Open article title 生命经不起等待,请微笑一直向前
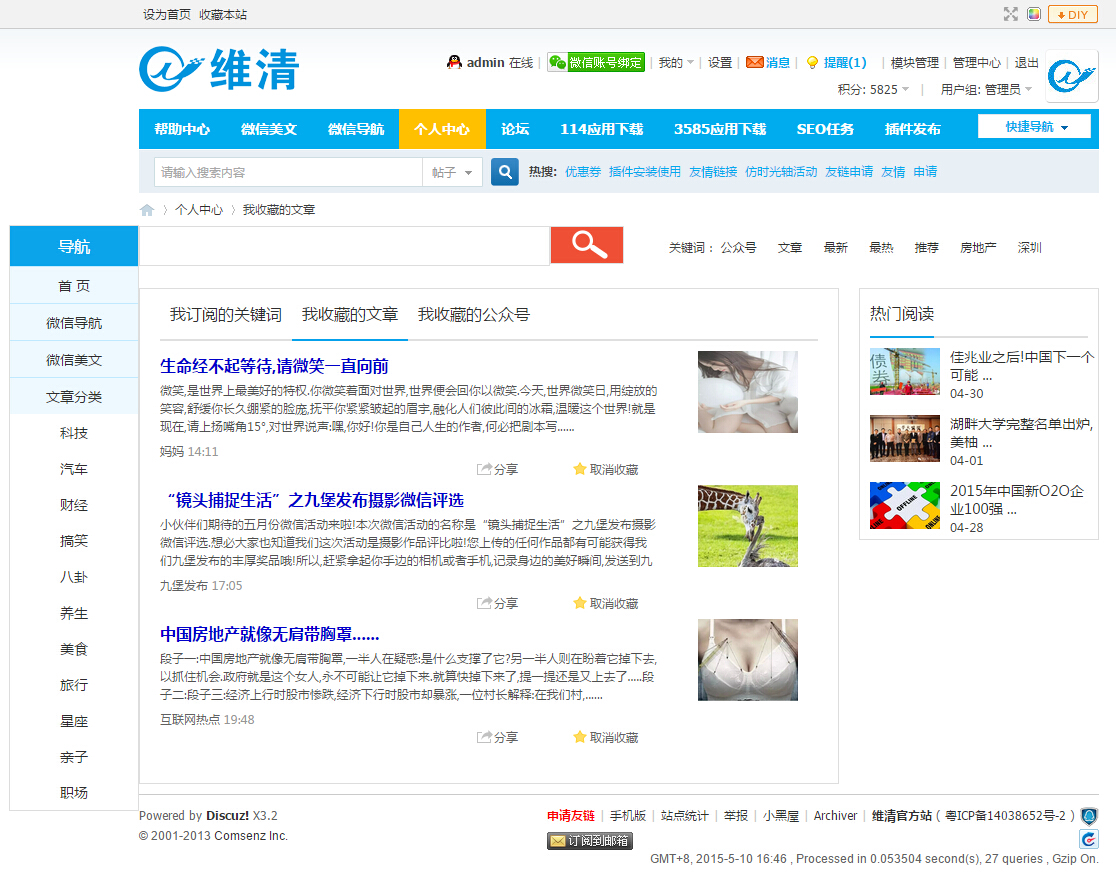Viewport: 1116px width, 884px height. click(x=274, y=366)
